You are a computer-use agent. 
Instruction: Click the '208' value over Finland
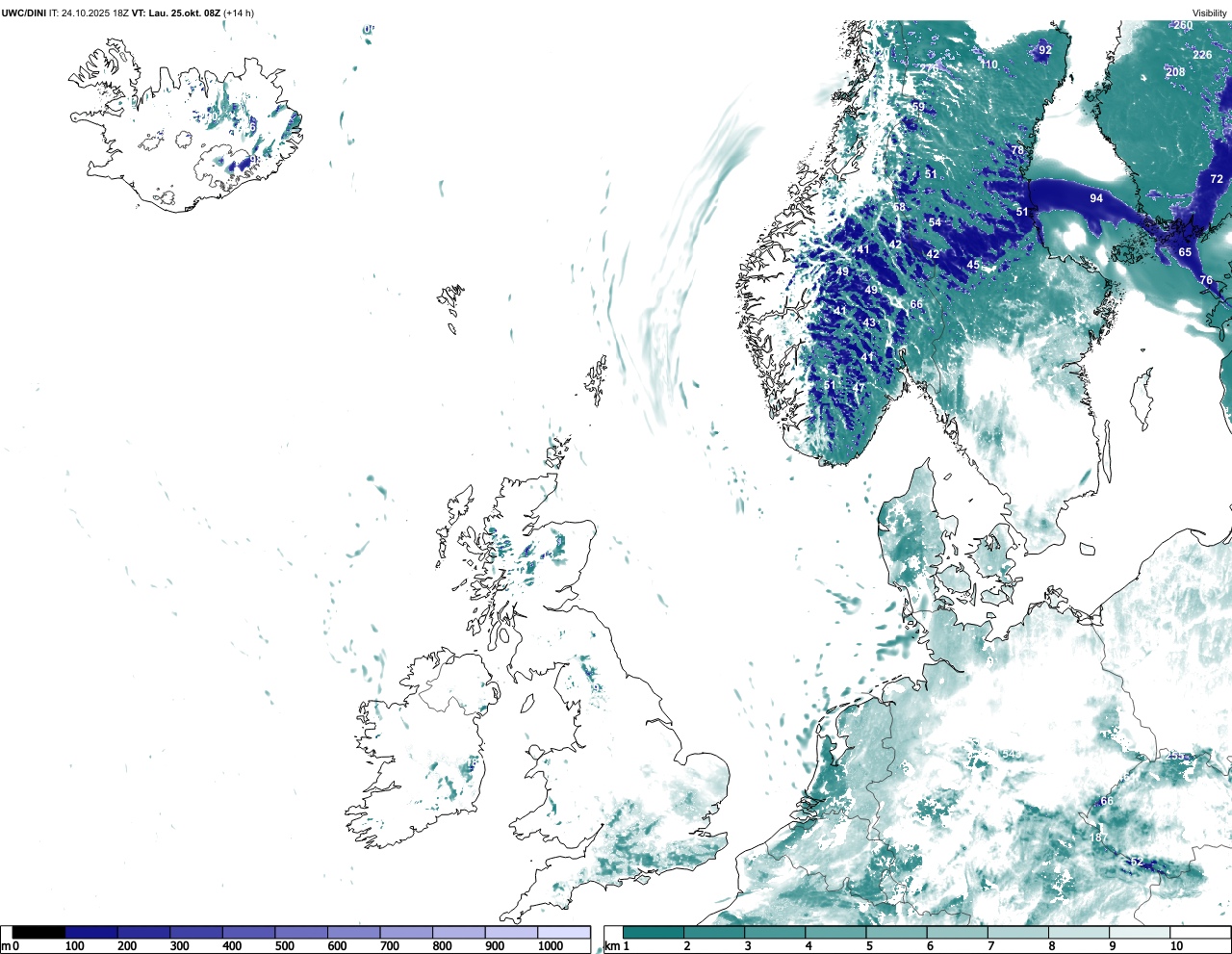pyautogui.click(x=1175, y=72)
